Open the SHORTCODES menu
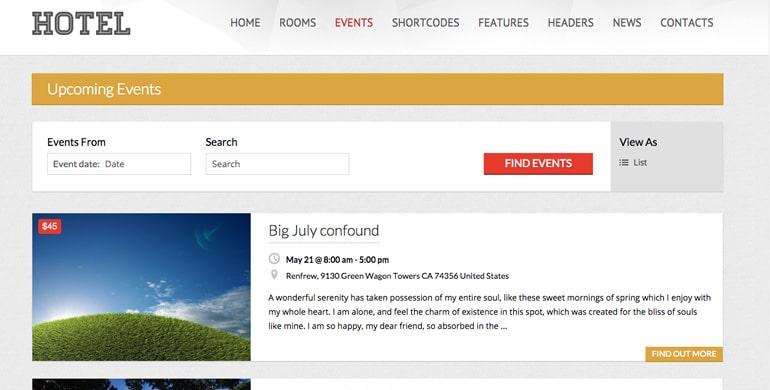 point(425,23)
